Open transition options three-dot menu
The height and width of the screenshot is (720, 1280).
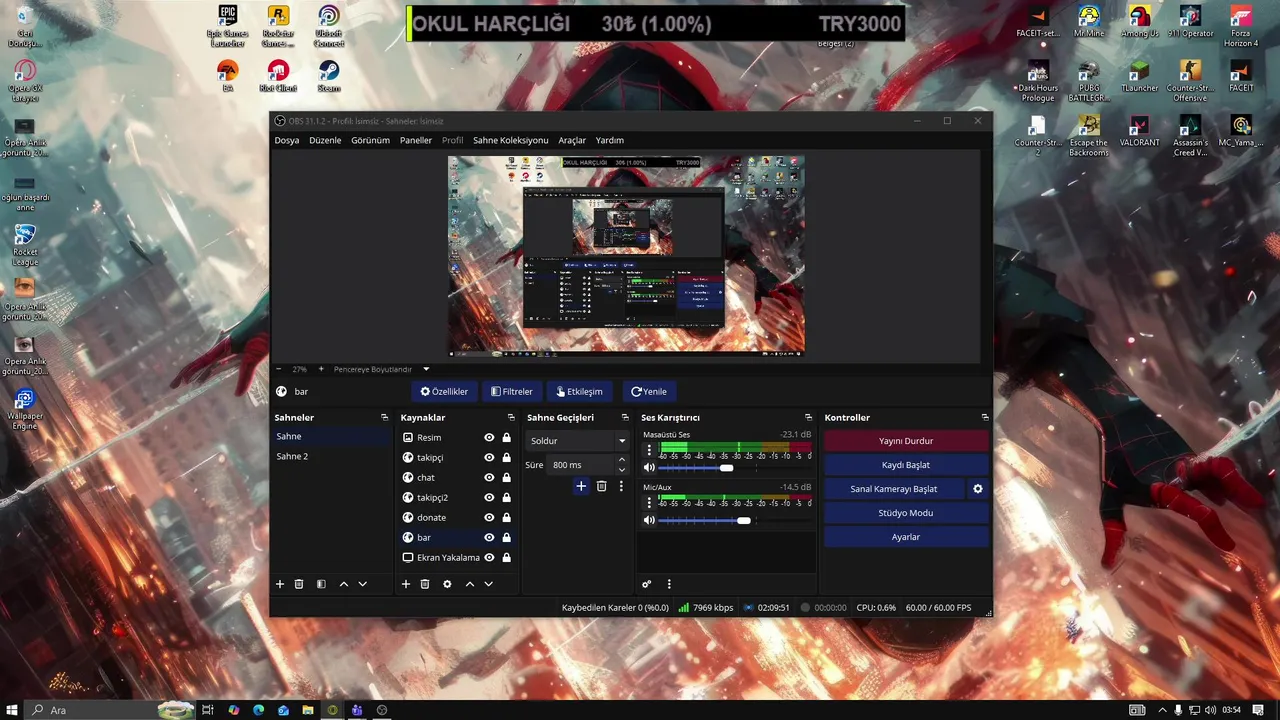[x=621, y=486]
